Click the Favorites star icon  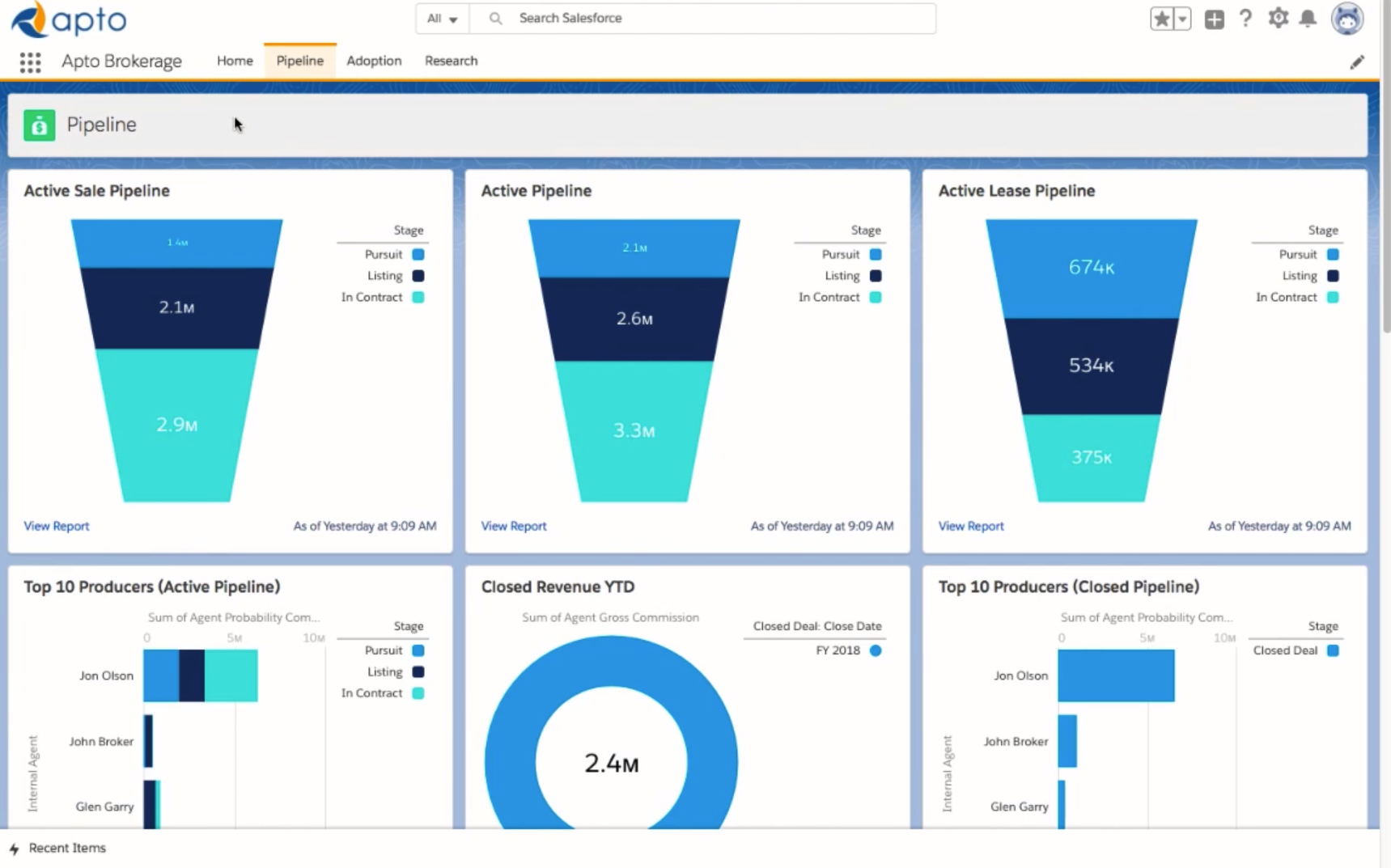(1161, 19)
